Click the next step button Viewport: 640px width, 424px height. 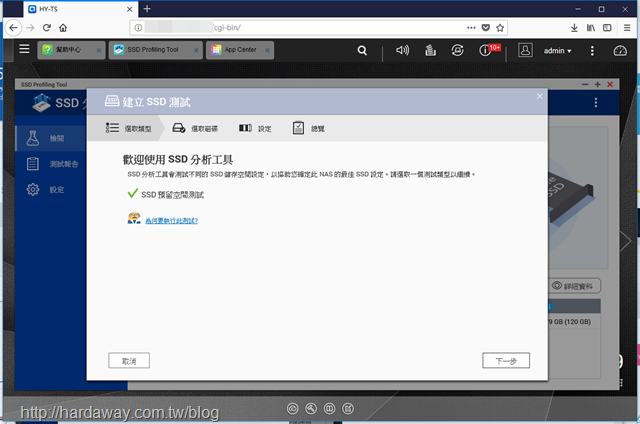[x=506, y=361]
